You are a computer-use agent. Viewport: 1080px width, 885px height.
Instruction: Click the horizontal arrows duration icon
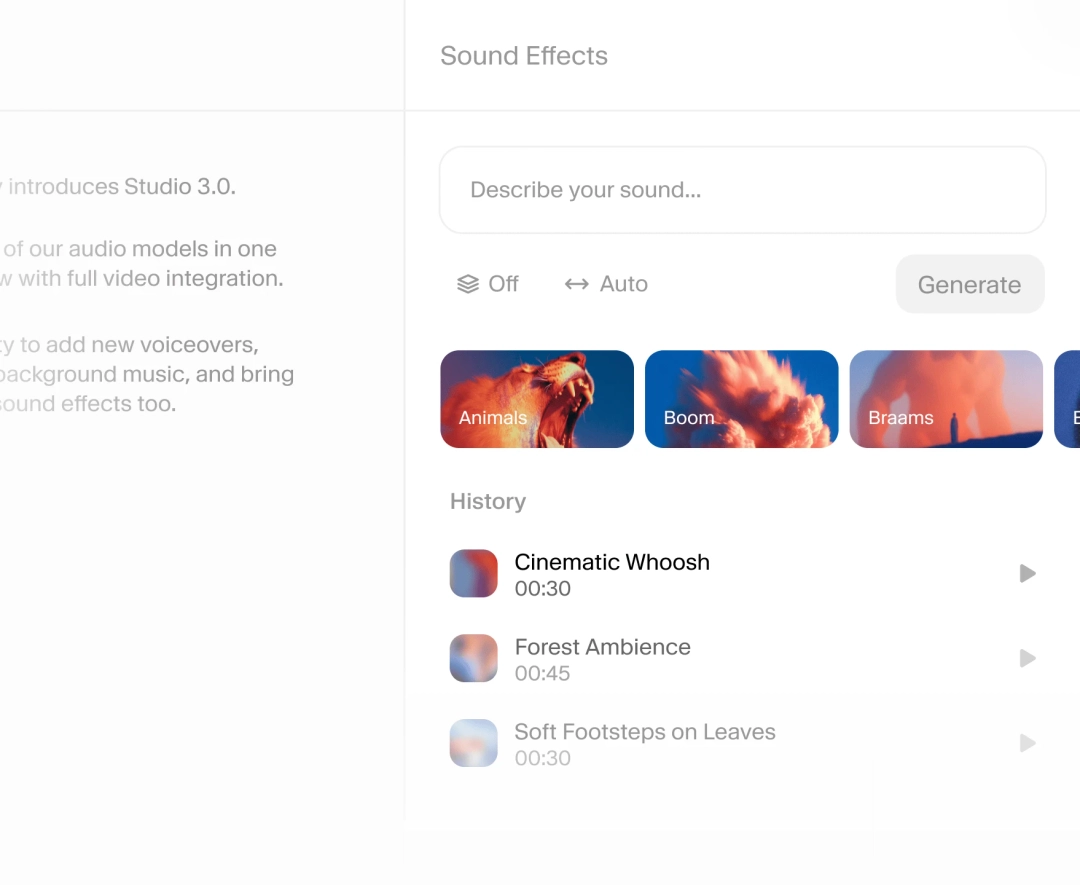coord(575,284)
